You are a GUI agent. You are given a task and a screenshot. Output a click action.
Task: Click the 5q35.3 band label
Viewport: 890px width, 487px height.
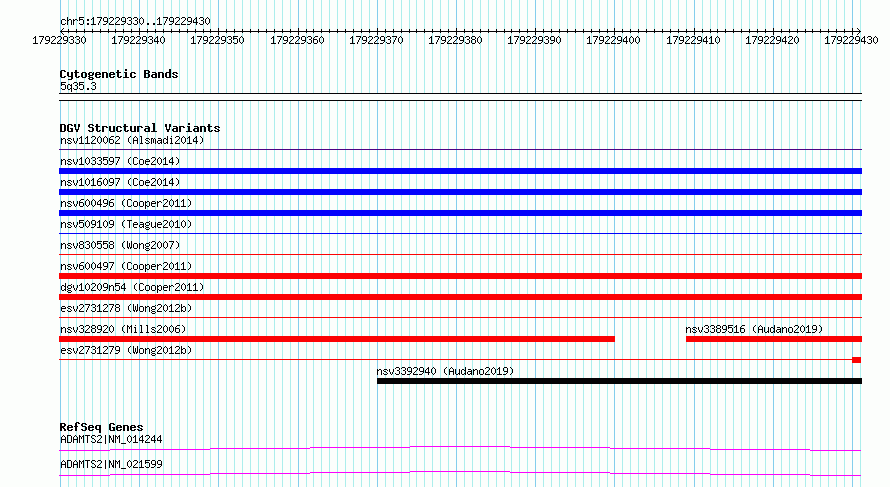tap(78, 86)
